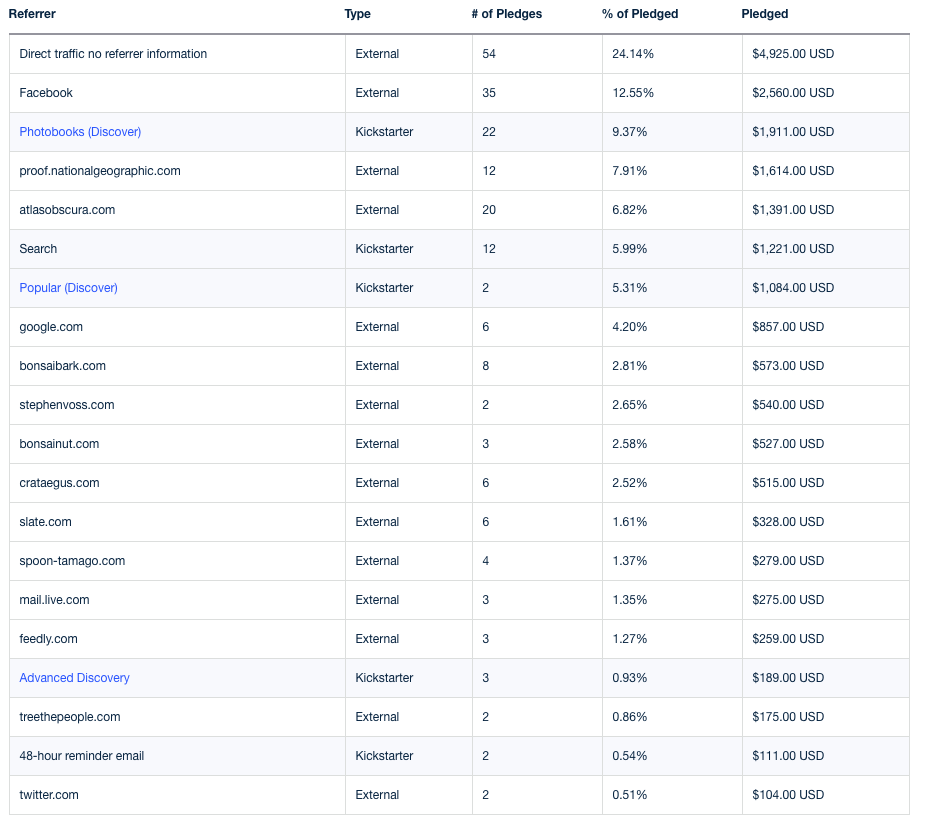Open the Advanced Discovery link

coord(74,678)
